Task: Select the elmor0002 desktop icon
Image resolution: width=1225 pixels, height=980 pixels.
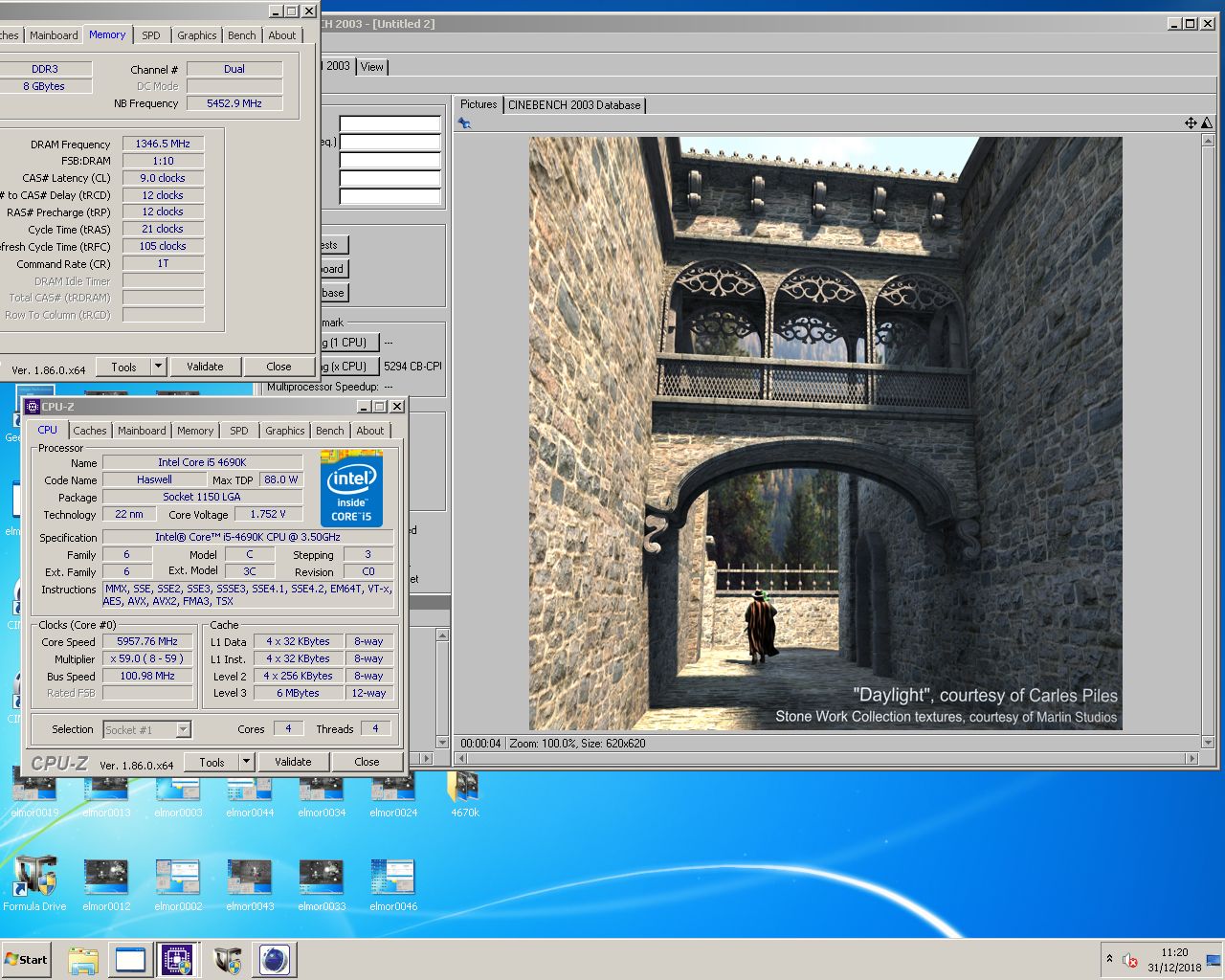Action: pos(178,884)
